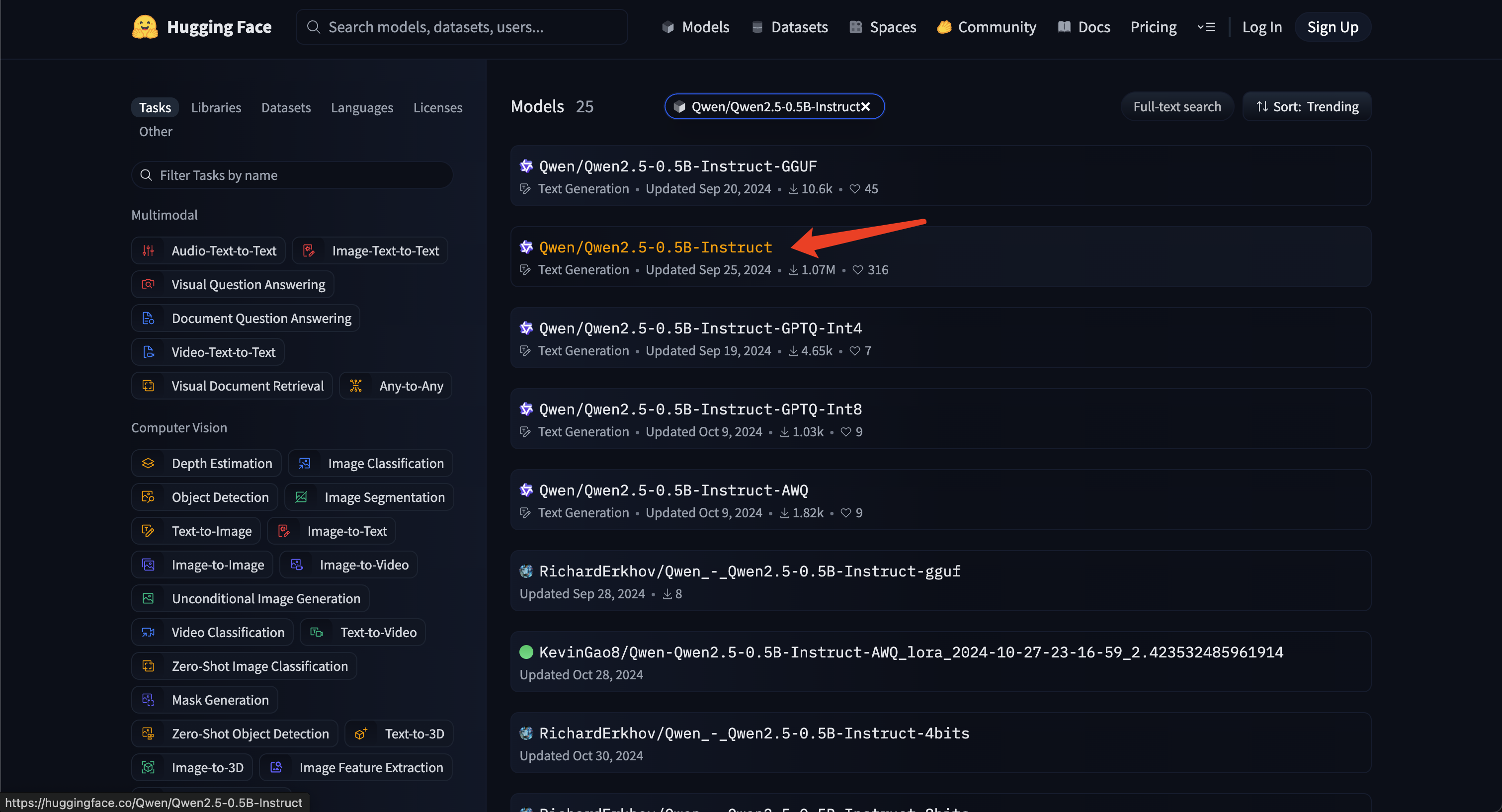Click the green KevinGao8 avatar dot
Viewport: 1502px width, 812px height.
(x=526, y=652)
